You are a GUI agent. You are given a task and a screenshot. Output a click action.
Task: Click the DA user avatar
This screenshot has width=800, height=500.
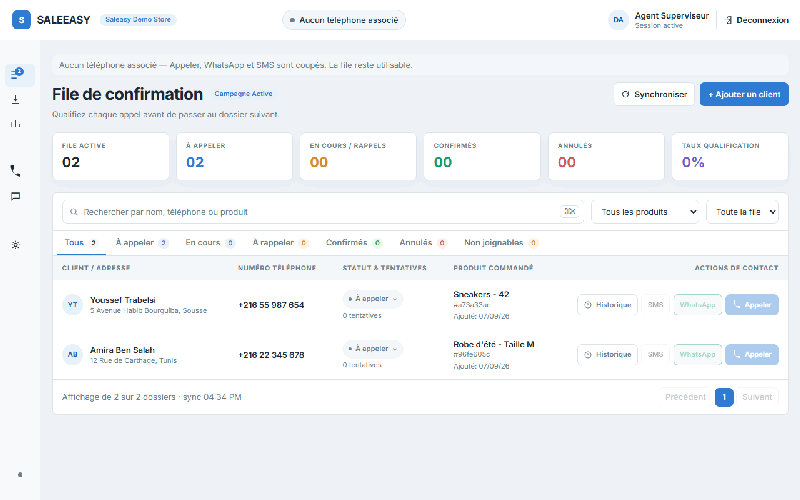[618, 20]
